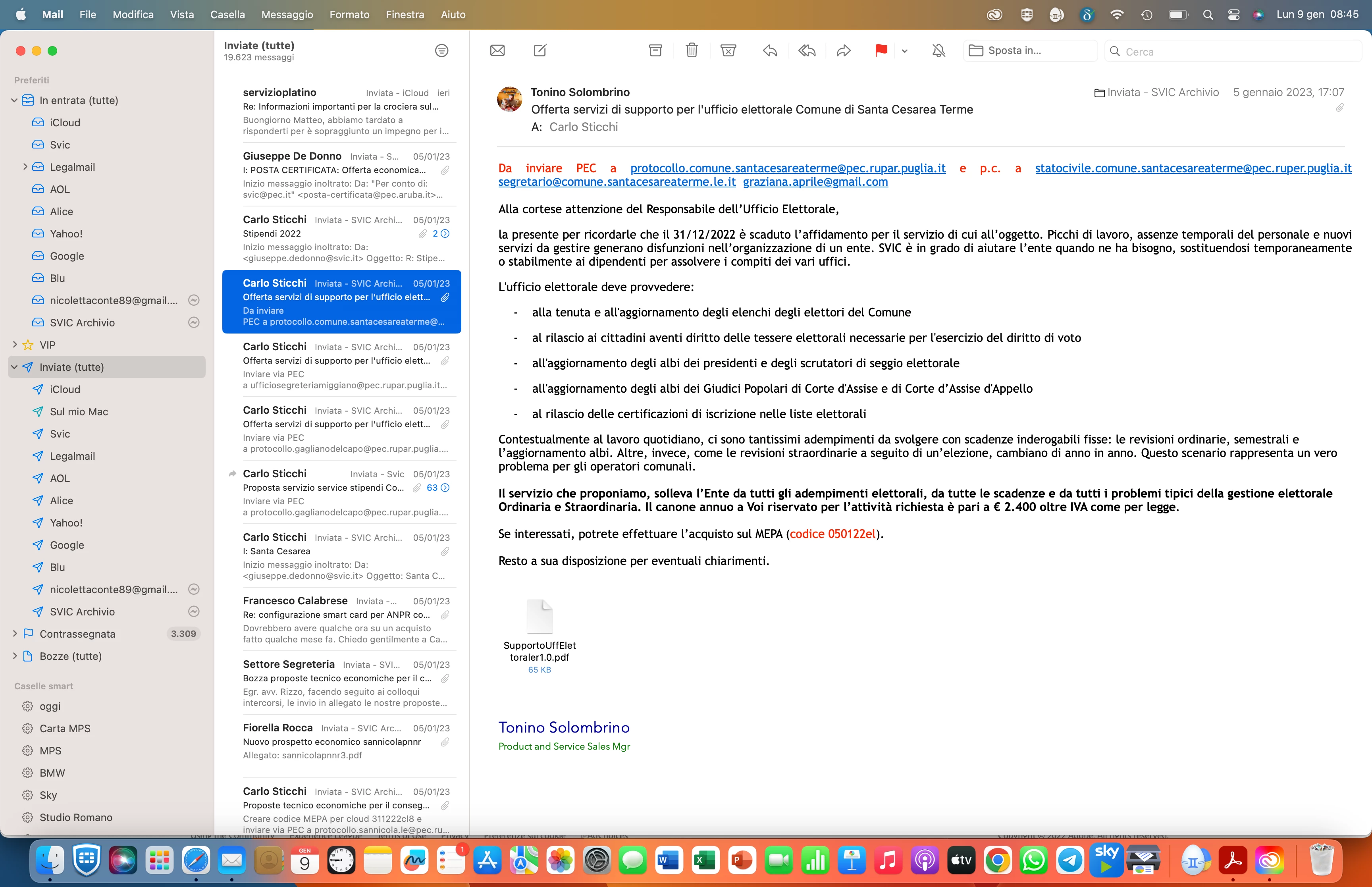This screenshot has height=887, width=1372.
Task: Reply to the selected message
Action: tap(770, 51)
